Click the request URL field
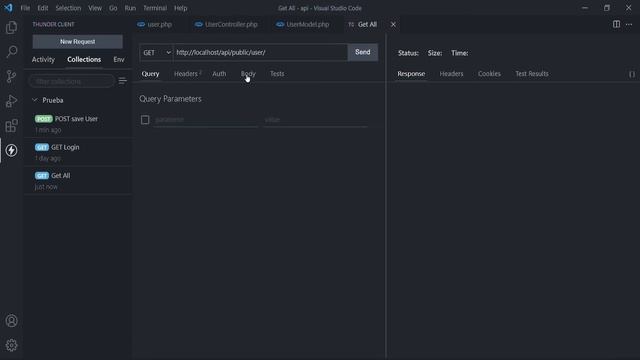This screenshot has height=360, width=640. [x=260, y=53]
